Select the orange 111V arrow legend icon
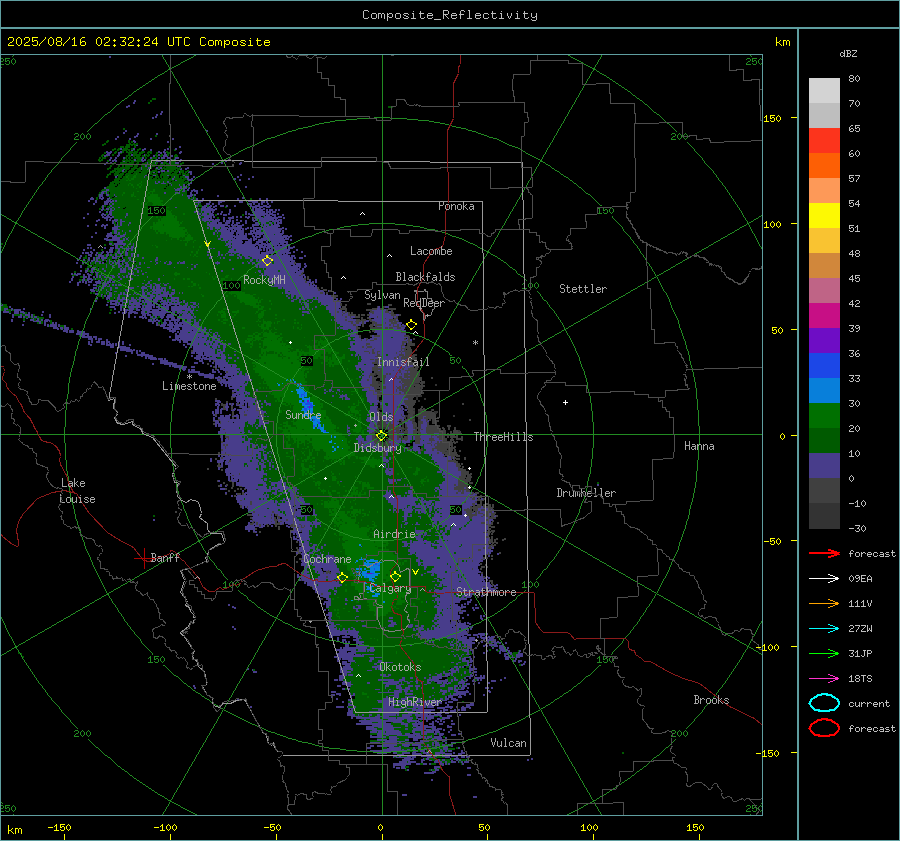 [x=824, y=603]
